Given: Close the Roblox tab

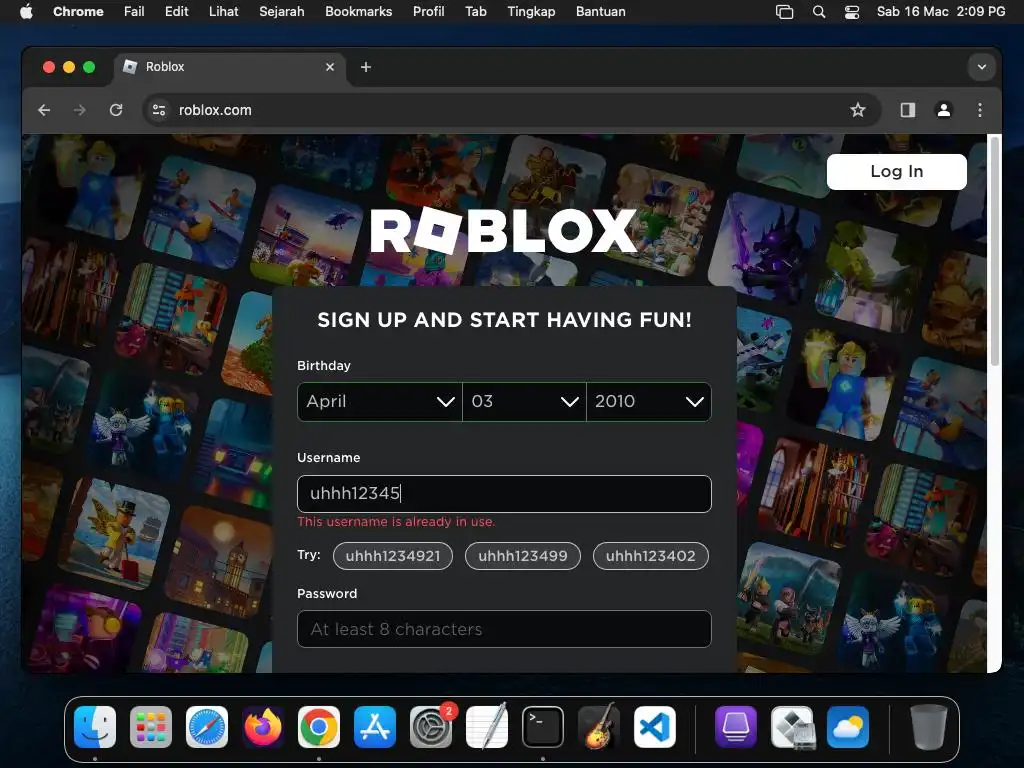Looking at the screenshot, I should click(x=330, y=67).
